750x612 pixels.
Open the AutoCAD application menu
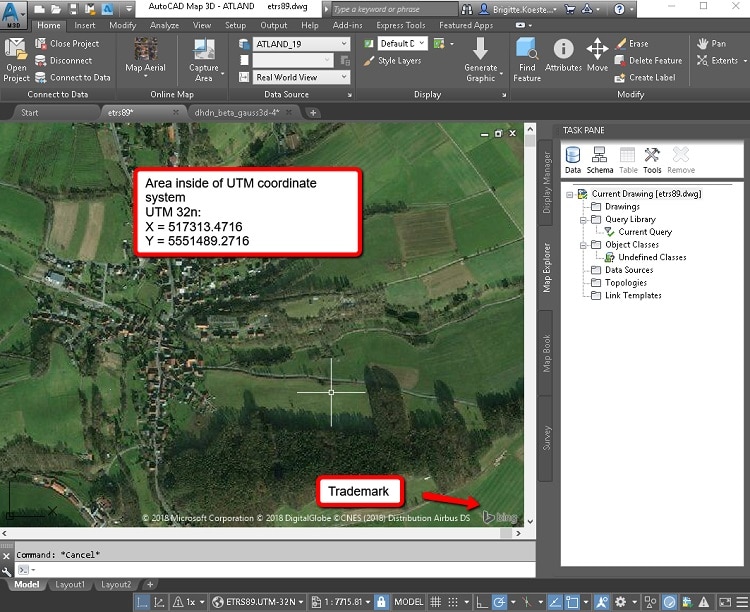[13, 14]
